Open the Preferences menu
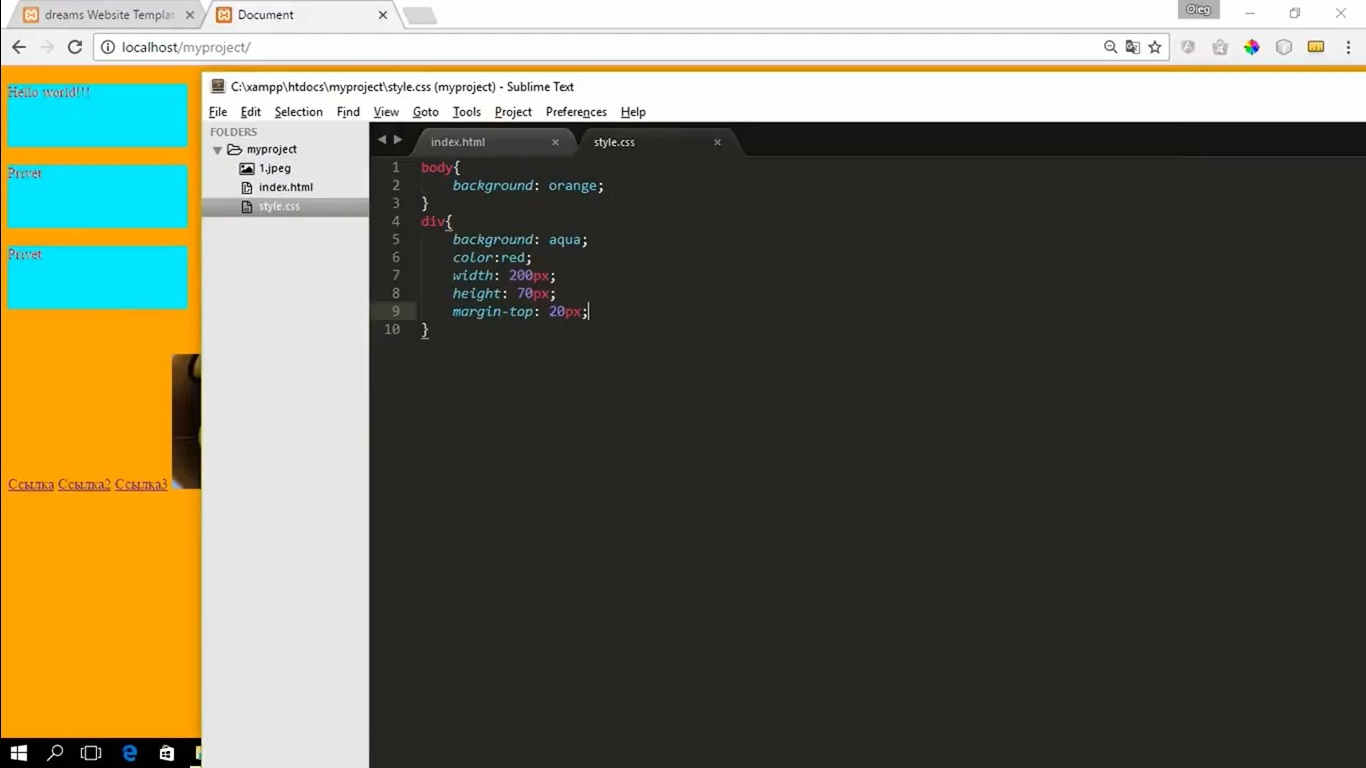1366x768 pixels. click(x=576, y=112)
